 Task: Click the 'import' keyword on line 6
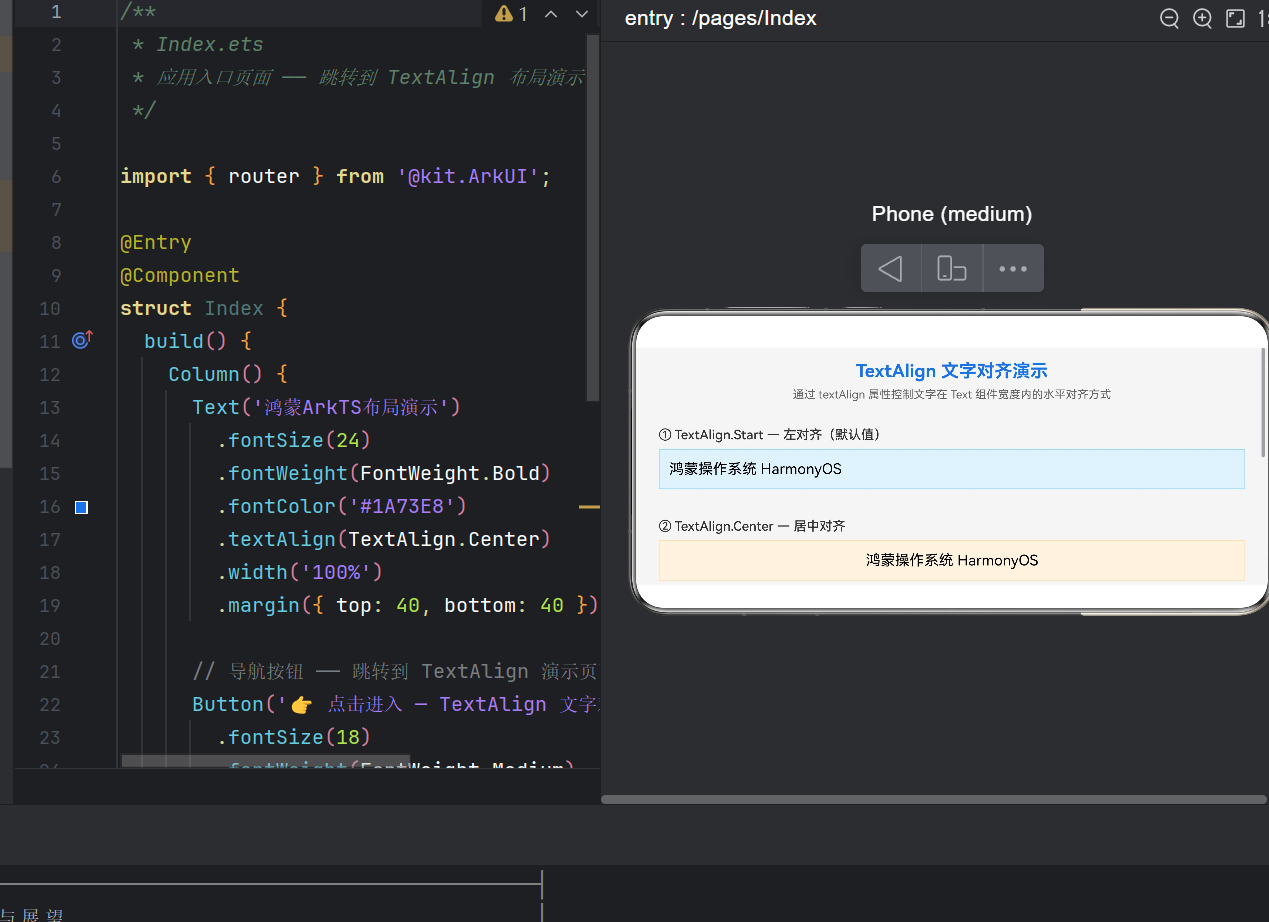click(156, 176)
